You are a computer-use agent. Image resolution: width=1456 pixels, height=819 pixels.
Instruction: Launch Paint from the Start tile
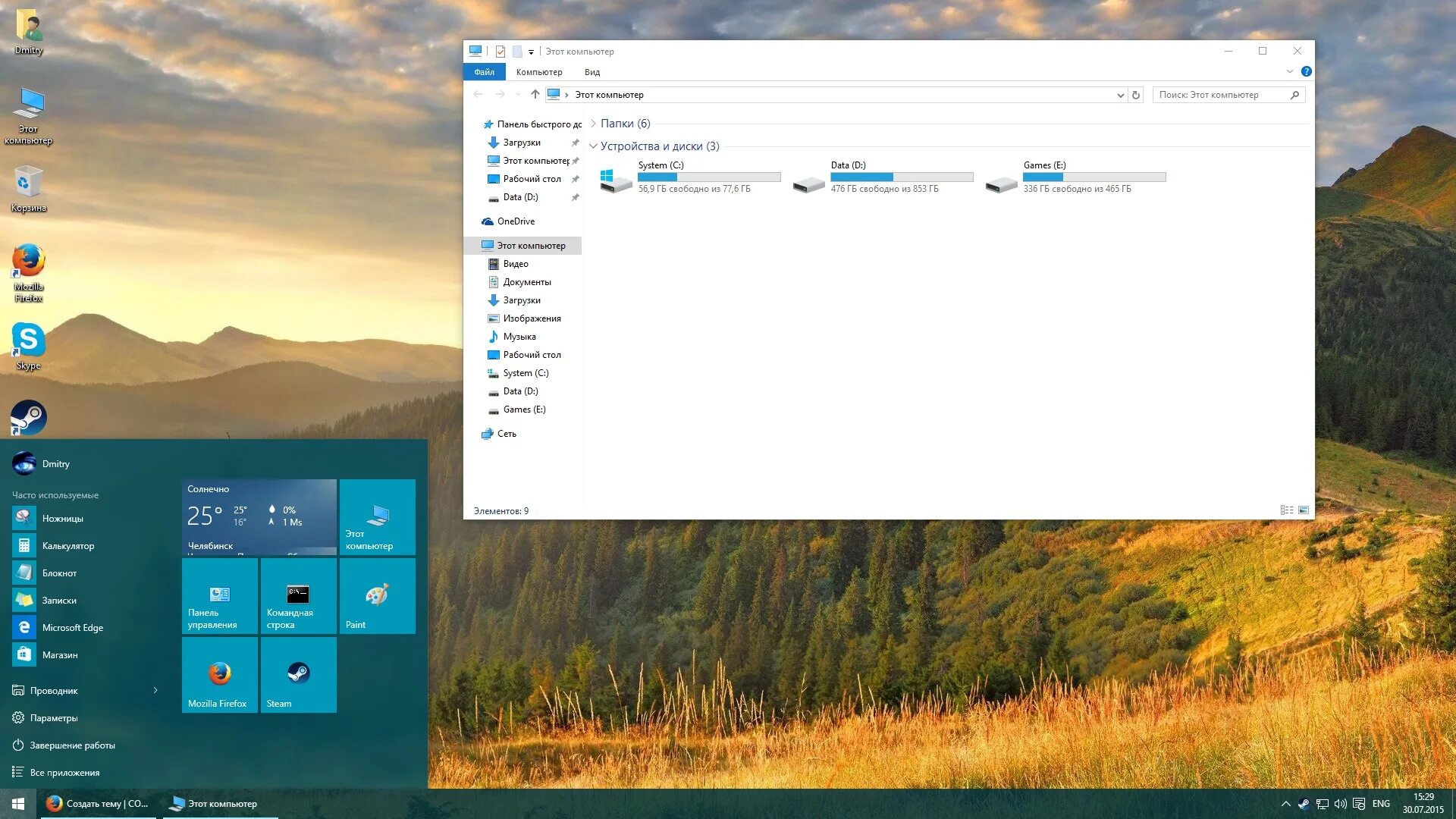(377, 596)
